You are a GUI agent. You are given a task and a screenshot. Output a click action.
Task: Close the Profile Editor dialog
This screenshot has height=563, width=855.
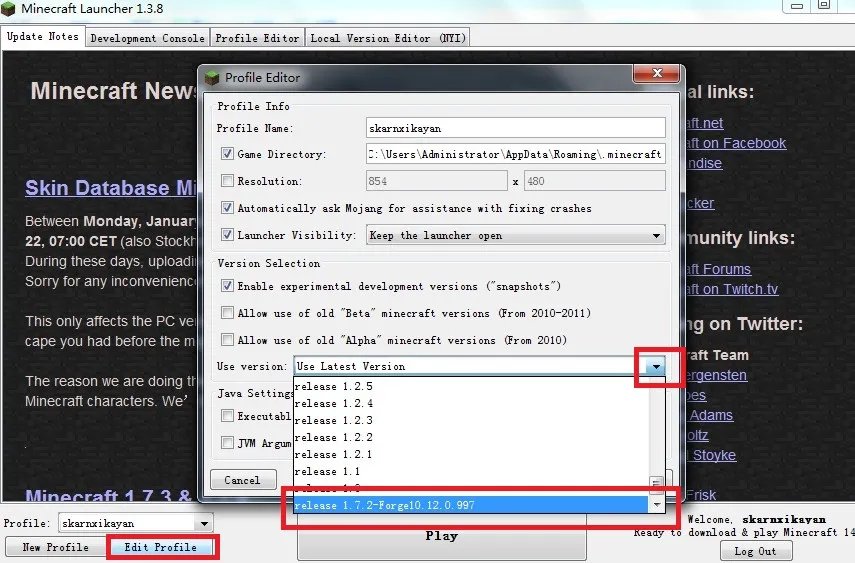[657, 74]
